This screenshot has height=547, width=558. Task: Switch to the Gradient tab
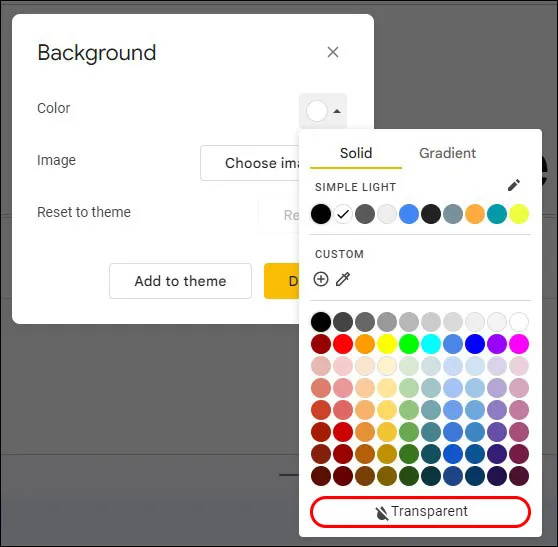point(447,153)
